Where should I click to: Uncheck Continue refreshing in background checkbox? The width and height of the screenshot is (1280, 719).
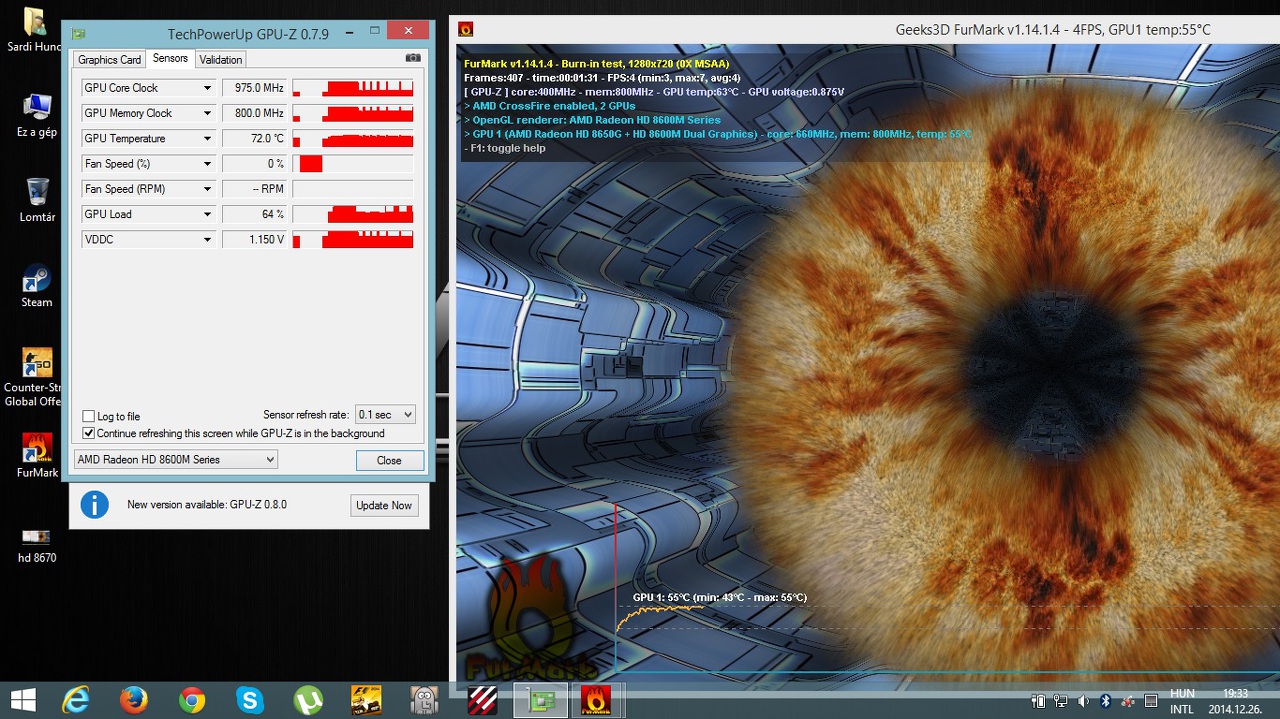pos(89,433)
